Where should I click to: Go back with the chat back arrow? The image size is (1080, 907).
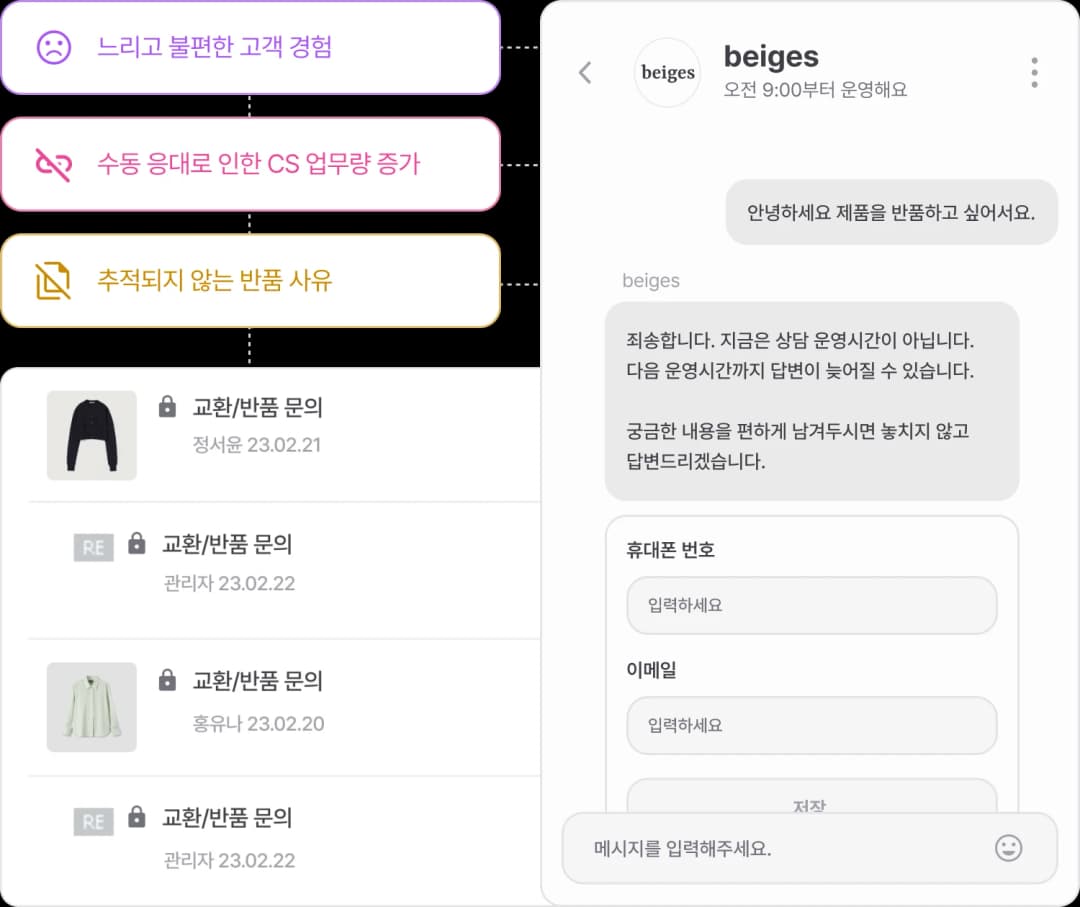[586, 72]
